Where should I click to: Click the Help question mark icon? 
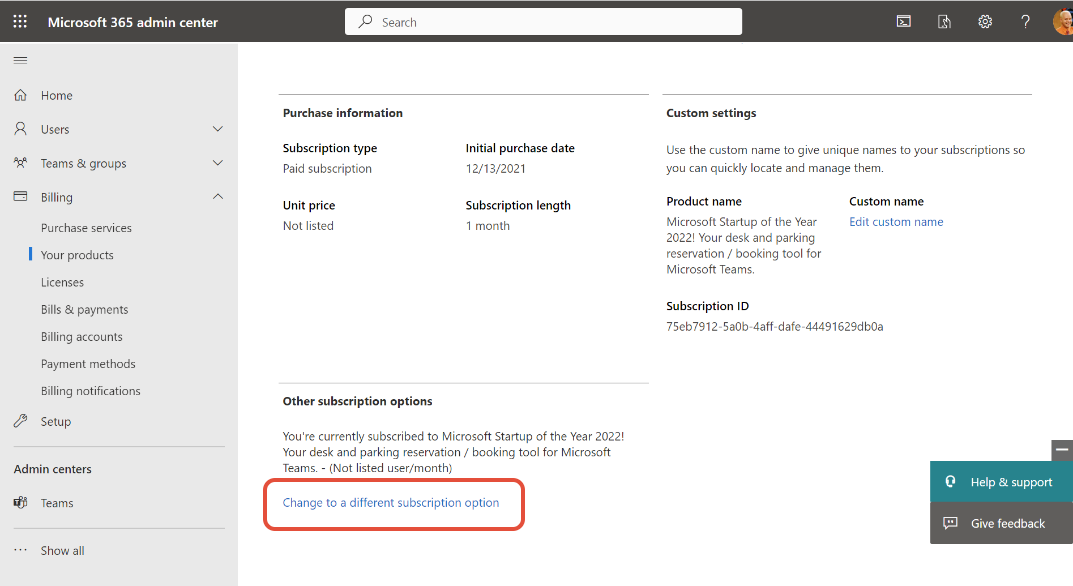(1025, 22)
